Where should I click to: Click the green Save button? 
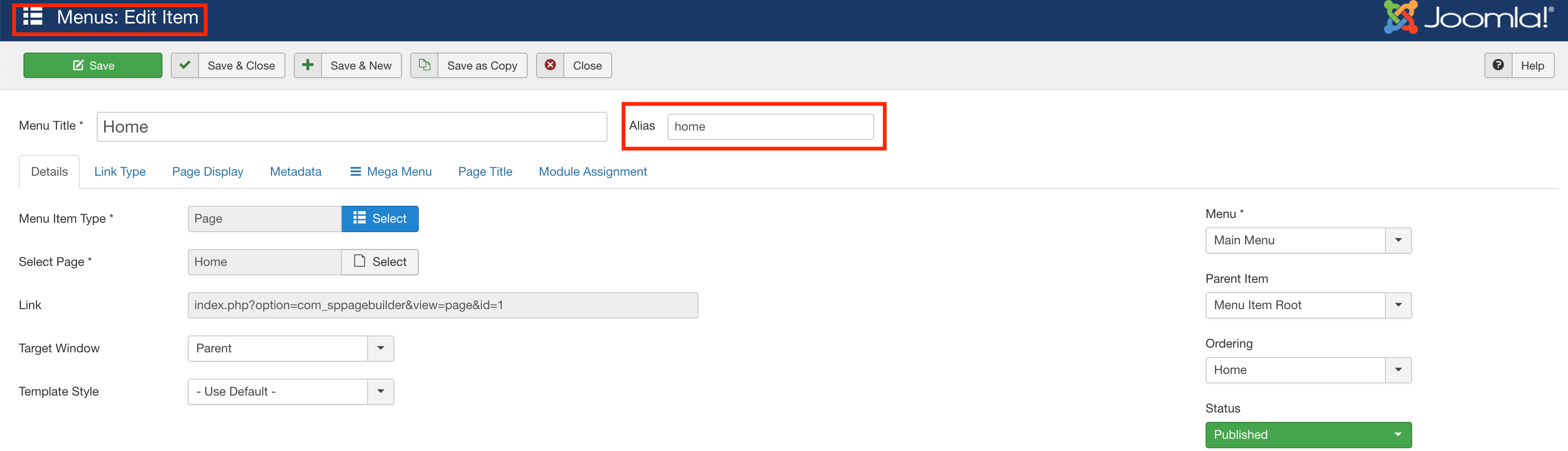92,65
